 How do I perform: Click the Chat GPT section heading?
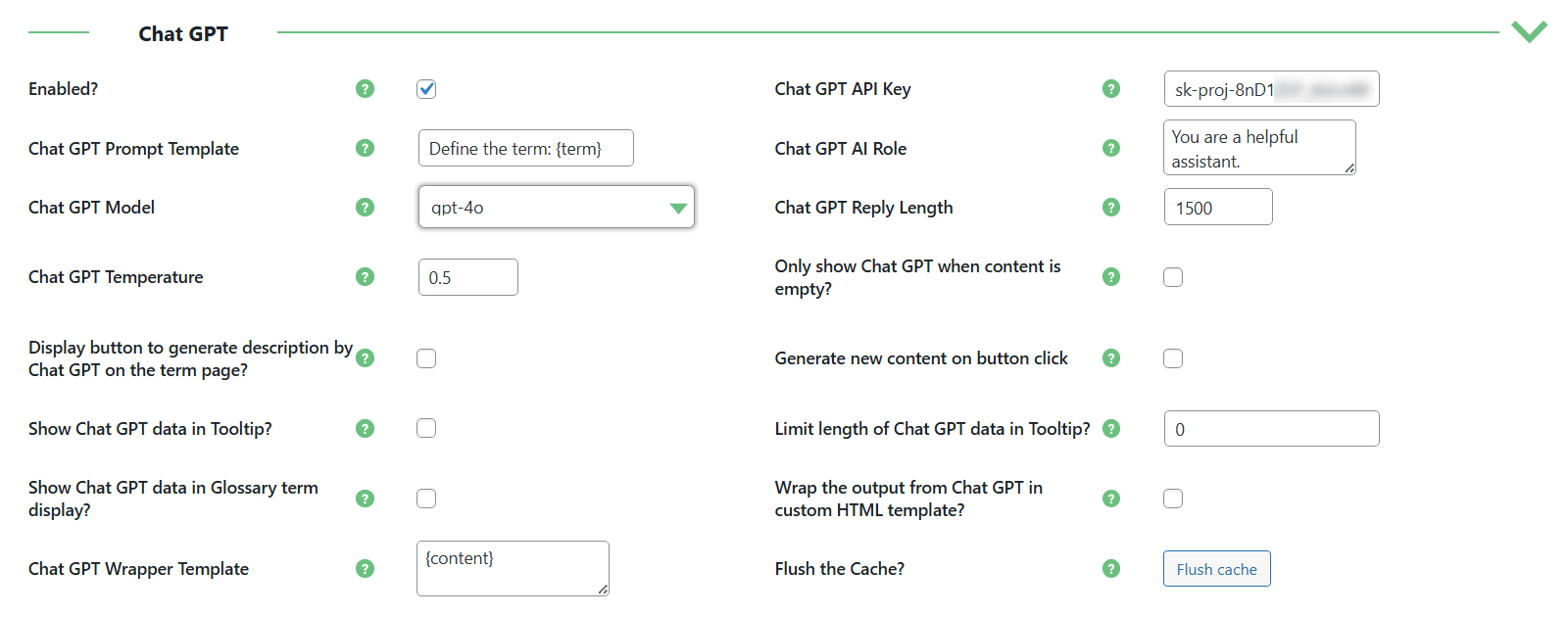coord(183,34)
